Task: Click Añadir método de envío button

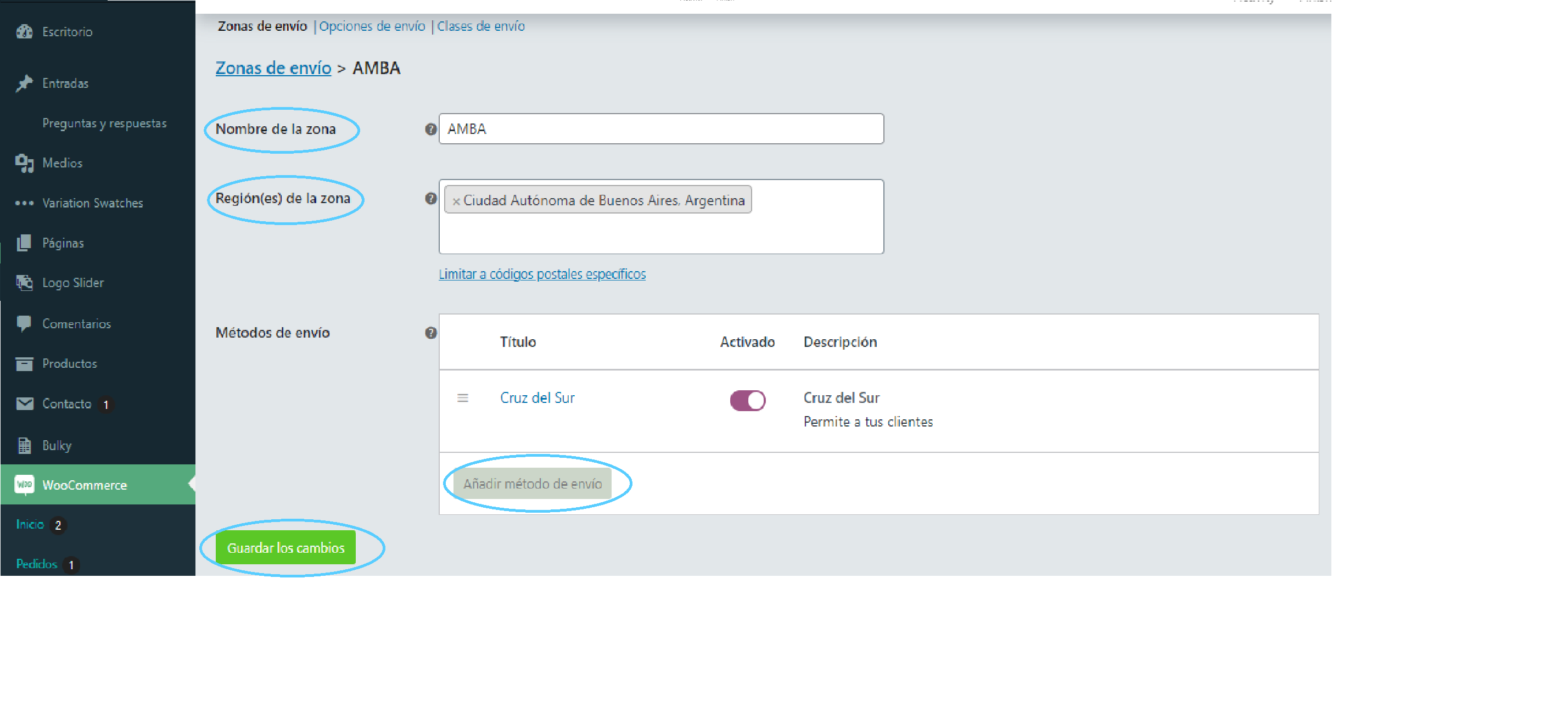Action: tap(532, 484)
